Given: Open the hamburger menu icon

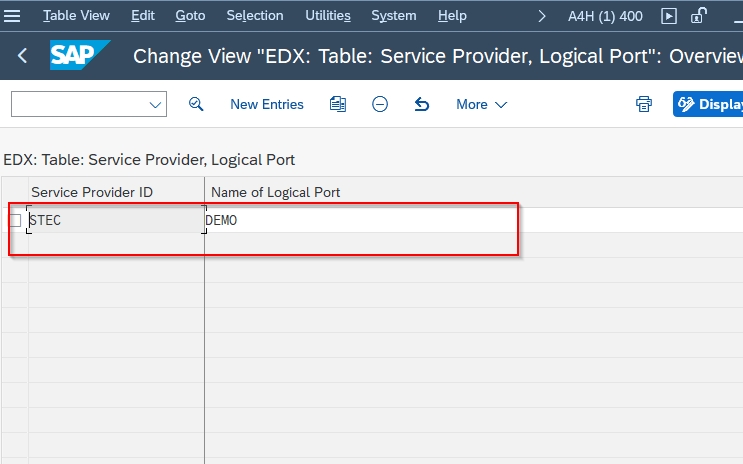Looking at the screenshot, I should [12, 16].
